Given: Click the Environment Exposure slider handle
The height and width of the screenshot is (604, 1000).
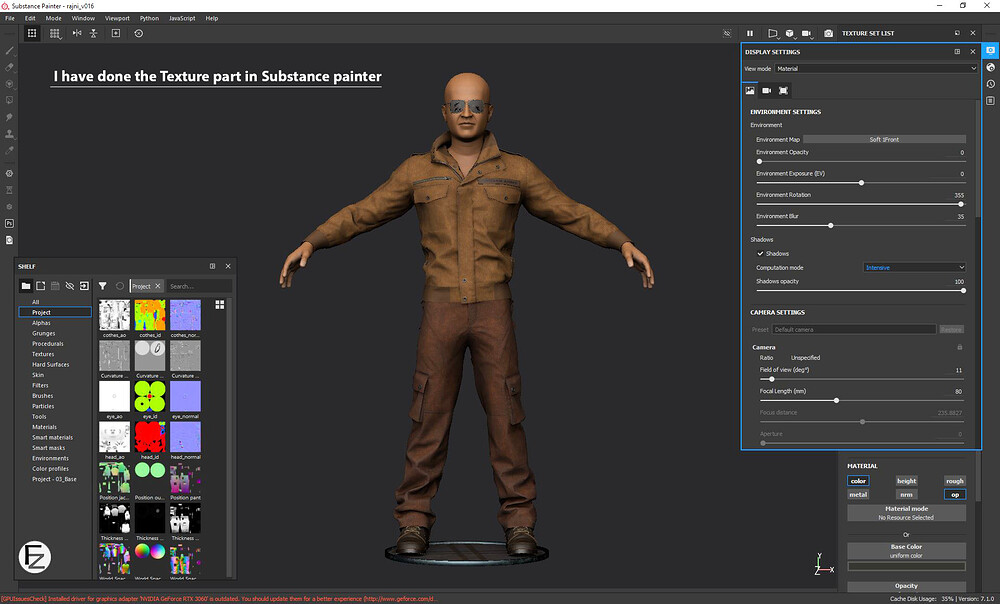Looking at the screenshot, I should [861, 183].
